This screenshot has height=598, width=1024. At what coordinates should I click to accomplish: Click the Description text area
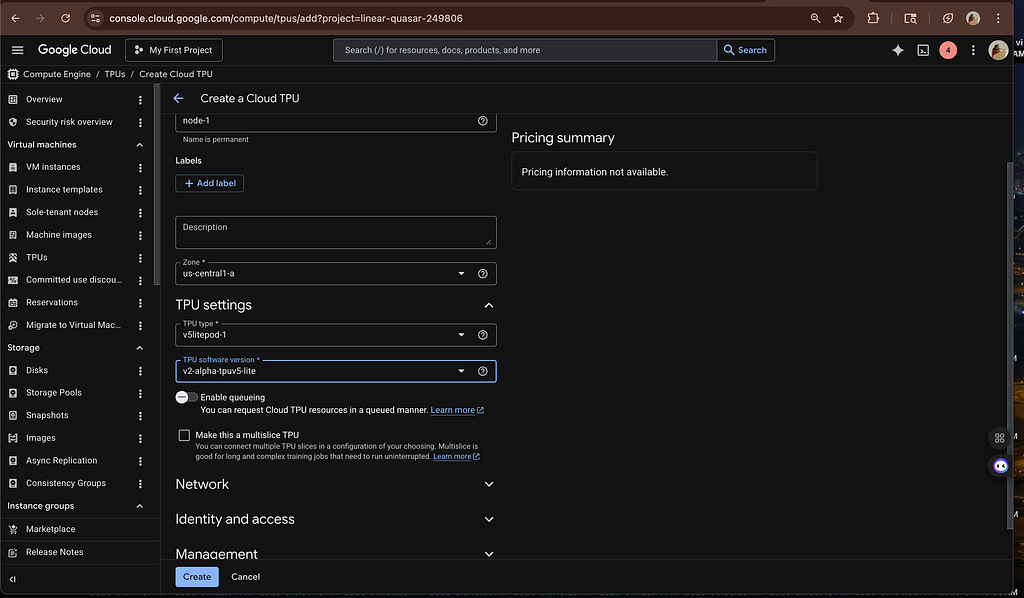[x=336, y=232]
